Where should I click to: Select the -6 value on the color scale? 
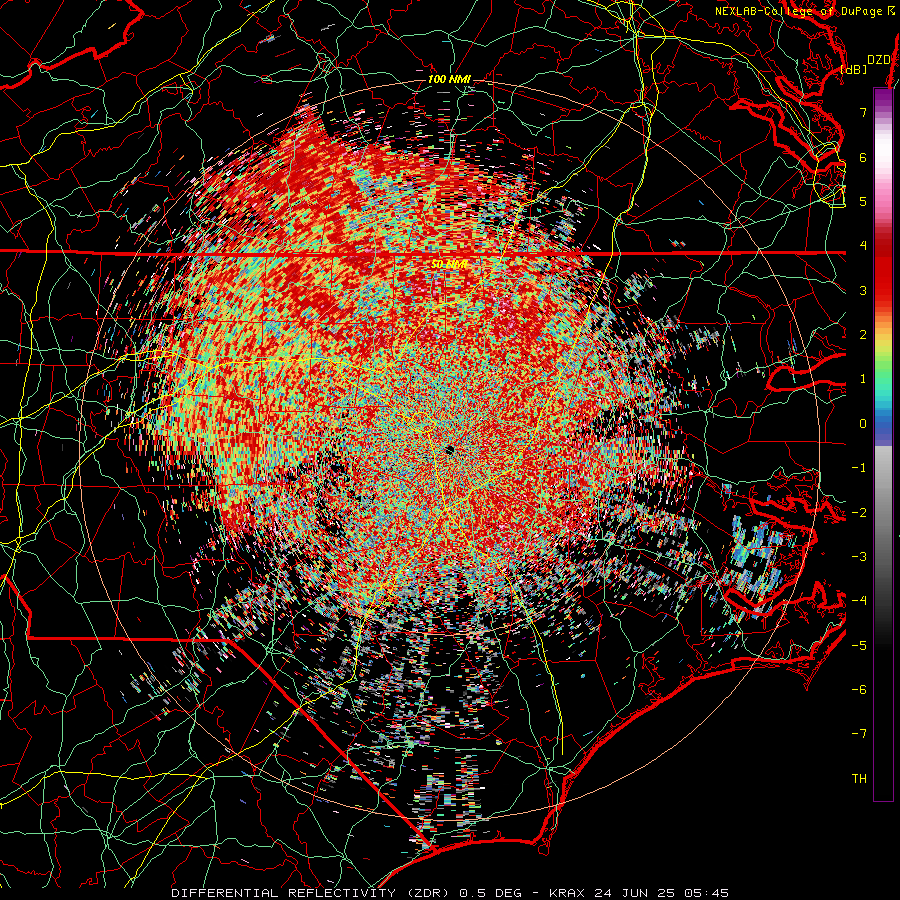[x=859, y=690]
